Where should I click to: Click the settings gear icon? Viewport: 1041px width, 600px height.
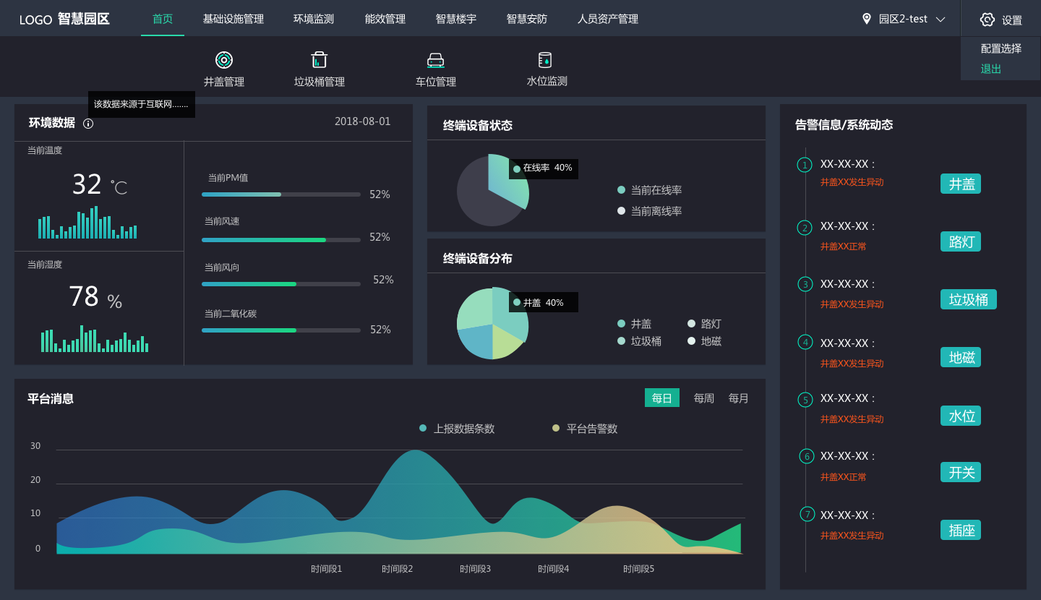point(987,20)
